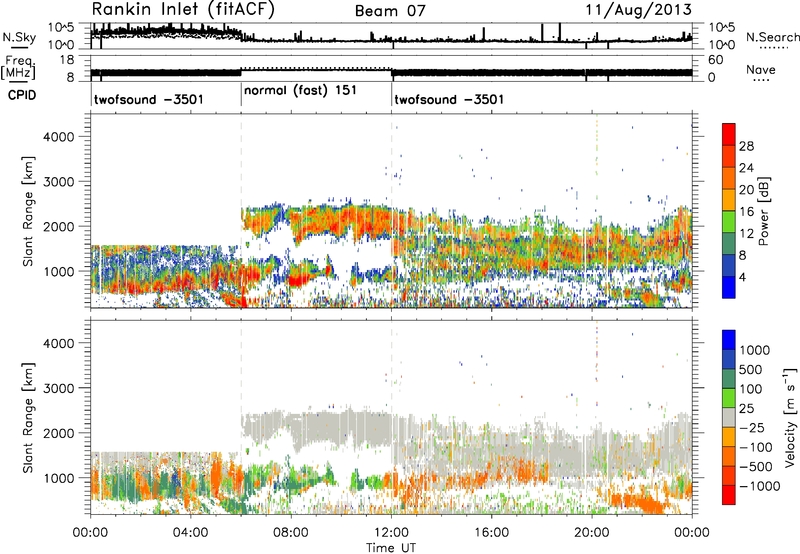The width and height of the screenshot is (800, 554).
Task: Click the 'Nave' legend label
Action: tap(761, 69)
